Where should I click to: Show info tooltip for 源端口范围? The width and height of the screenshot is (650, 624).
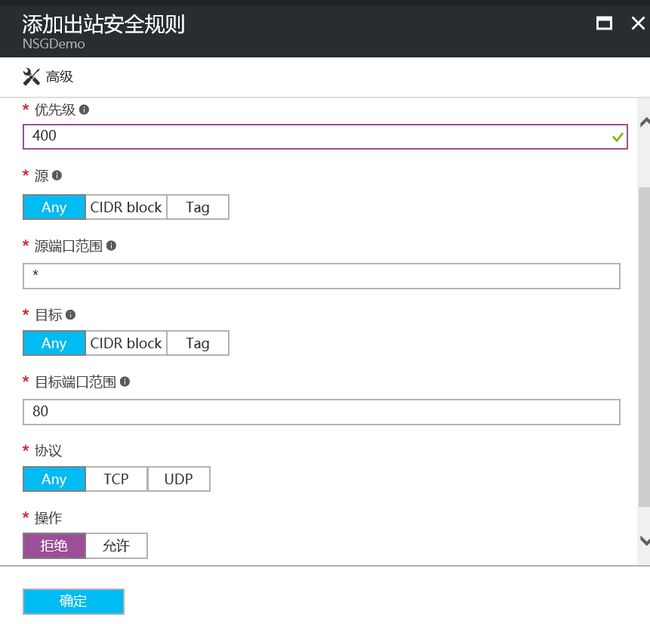pos(111,245)
